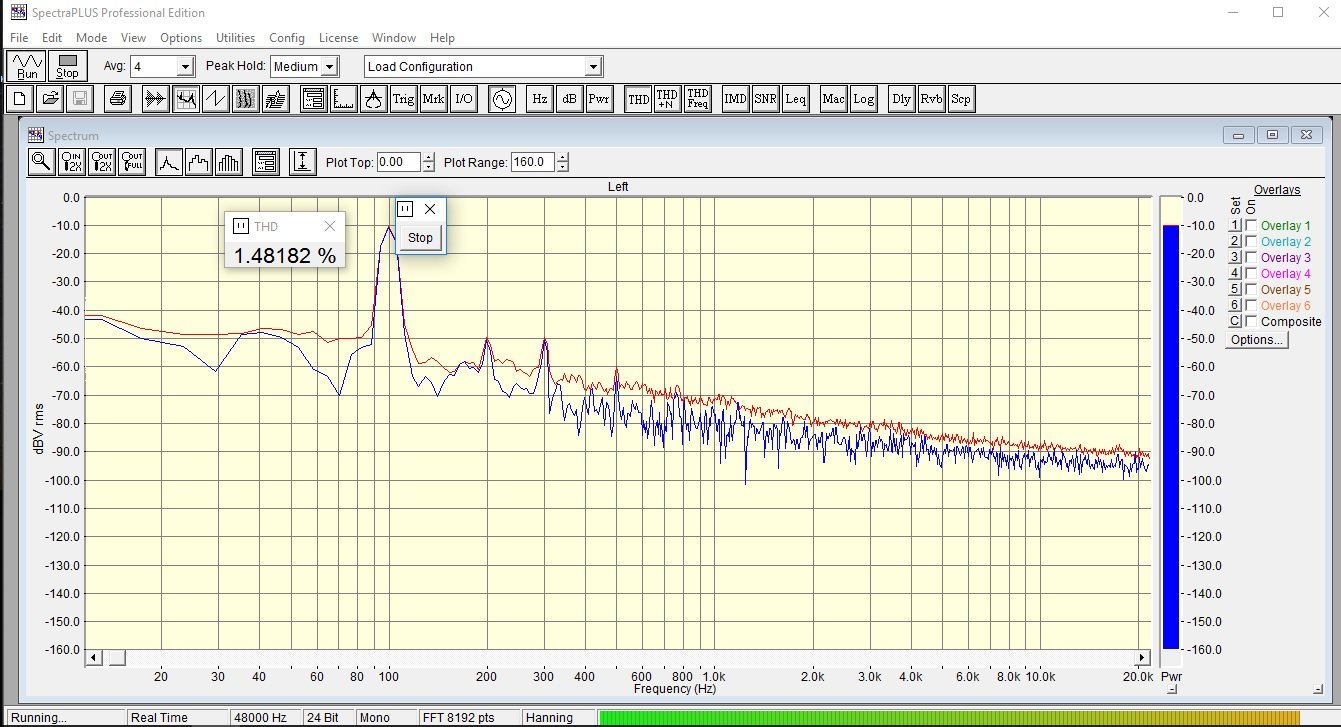Click the IMD toolbar icon

(x=735, y=99)
